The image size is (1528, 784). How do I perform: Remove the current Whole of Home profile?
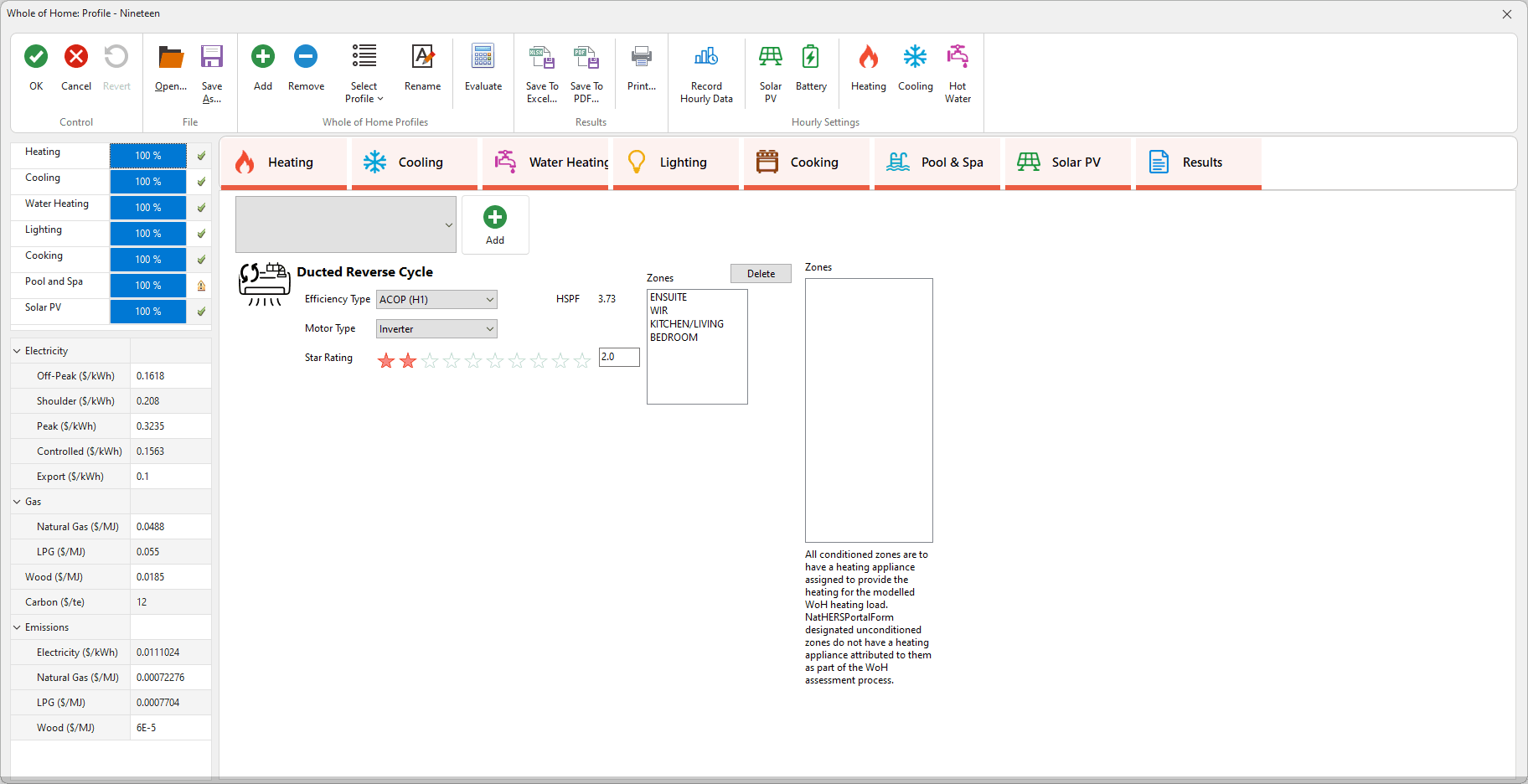coord(306,56)
